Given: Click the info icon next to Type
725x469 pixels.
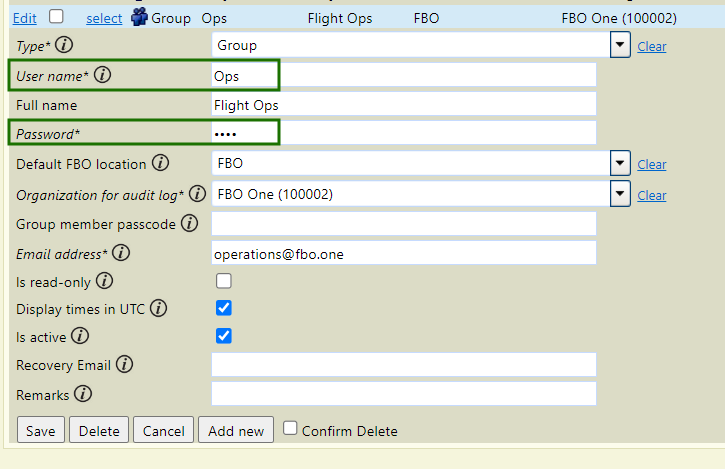Looking at the screenshot, I should click(x=64, y=45).
